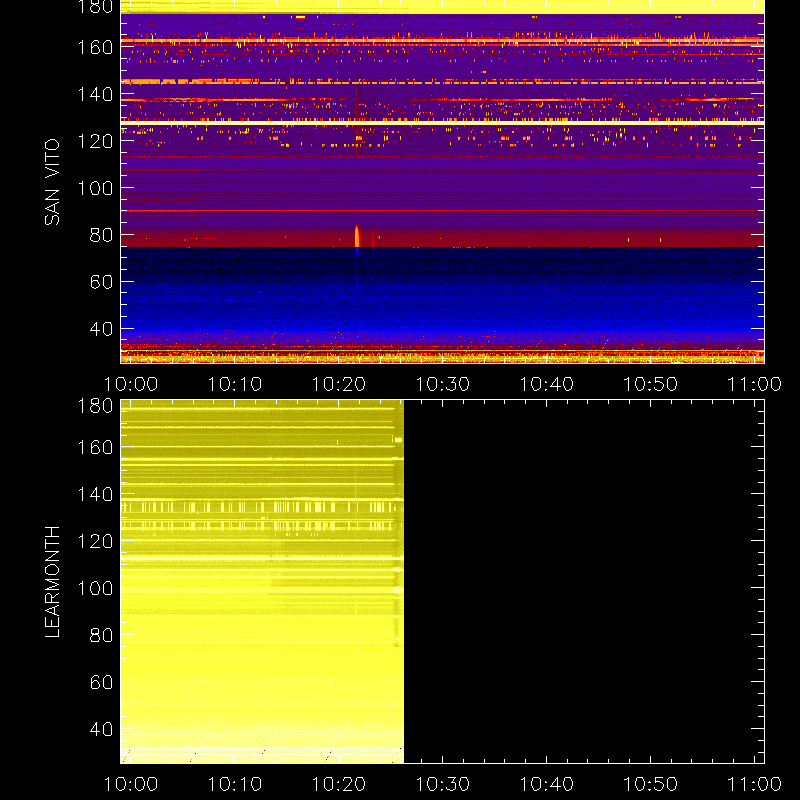Select San Vito plot's 10:00 time label
Screen dimensions: 800x800
point(131,384)
